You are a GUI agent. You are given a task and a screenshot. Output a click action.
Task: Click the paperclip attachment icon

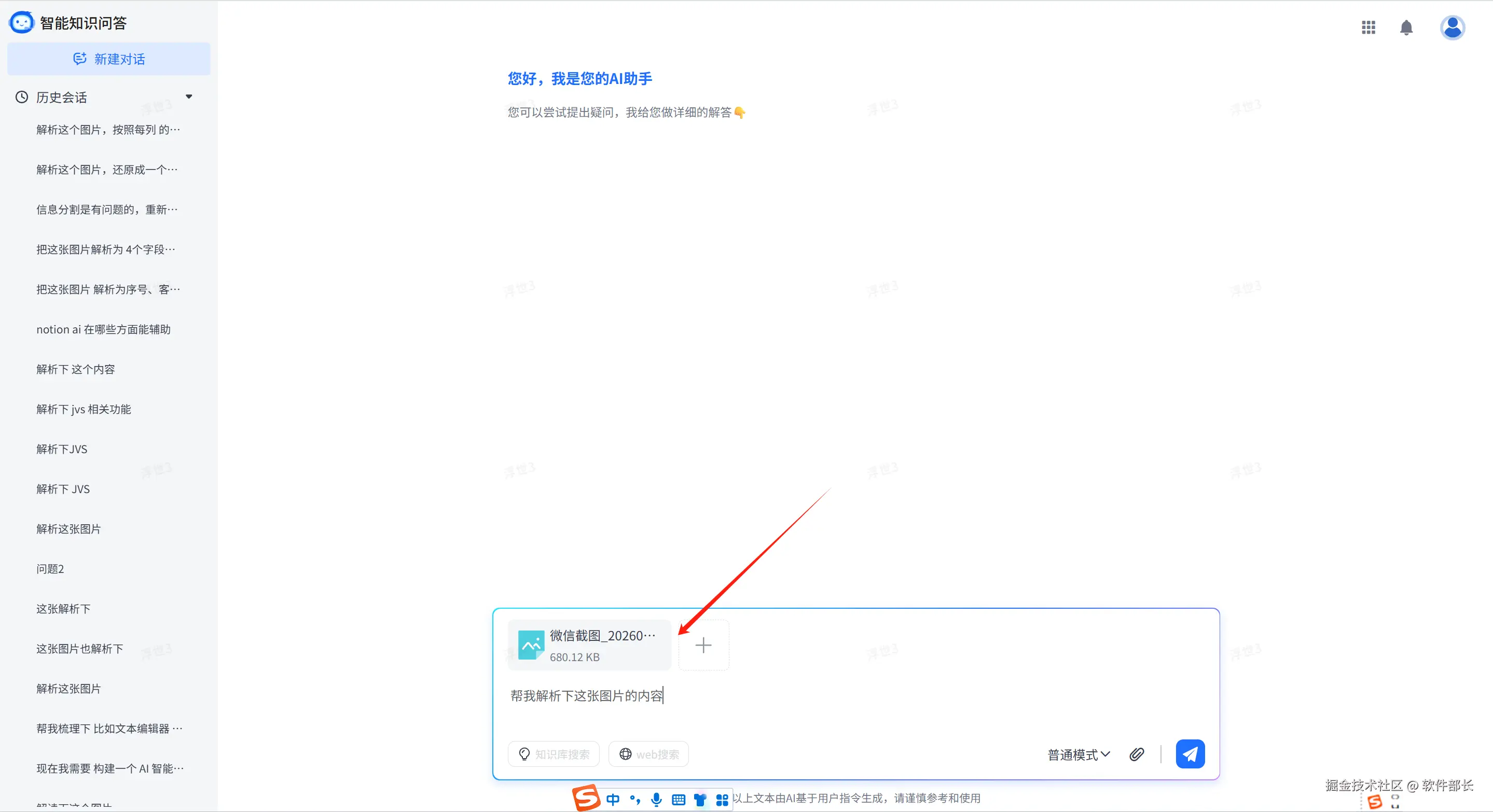click(x=1137, y=754)
